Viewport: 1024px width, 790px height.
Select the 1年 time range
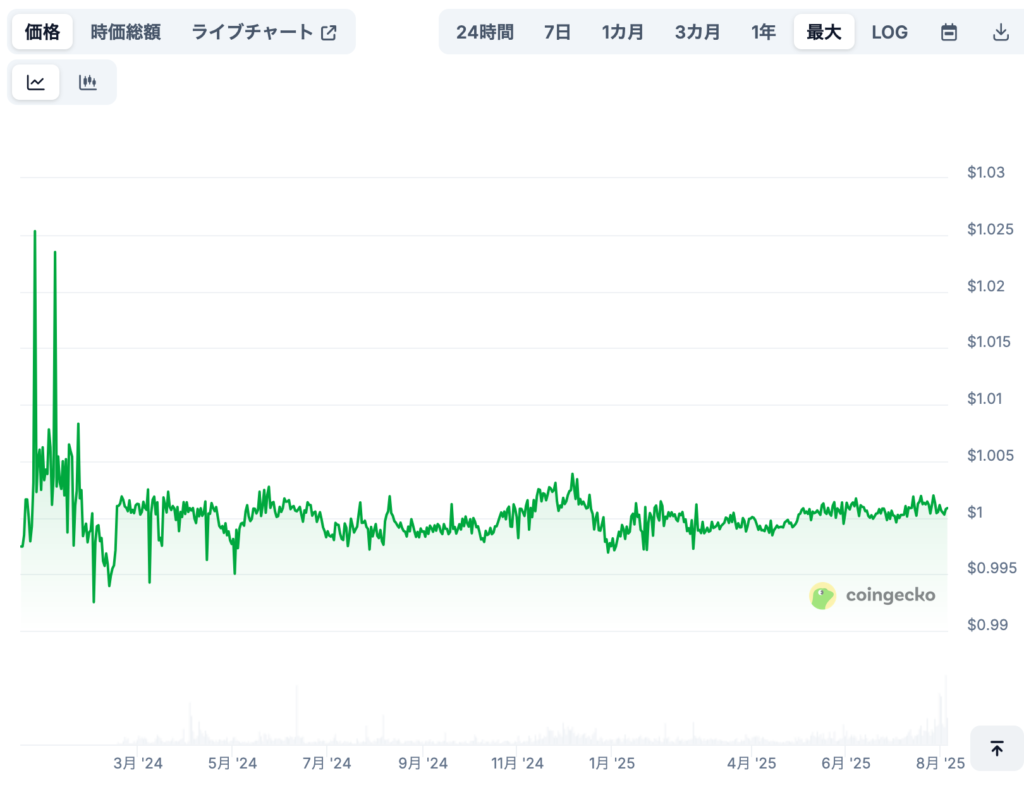[763, 32]
